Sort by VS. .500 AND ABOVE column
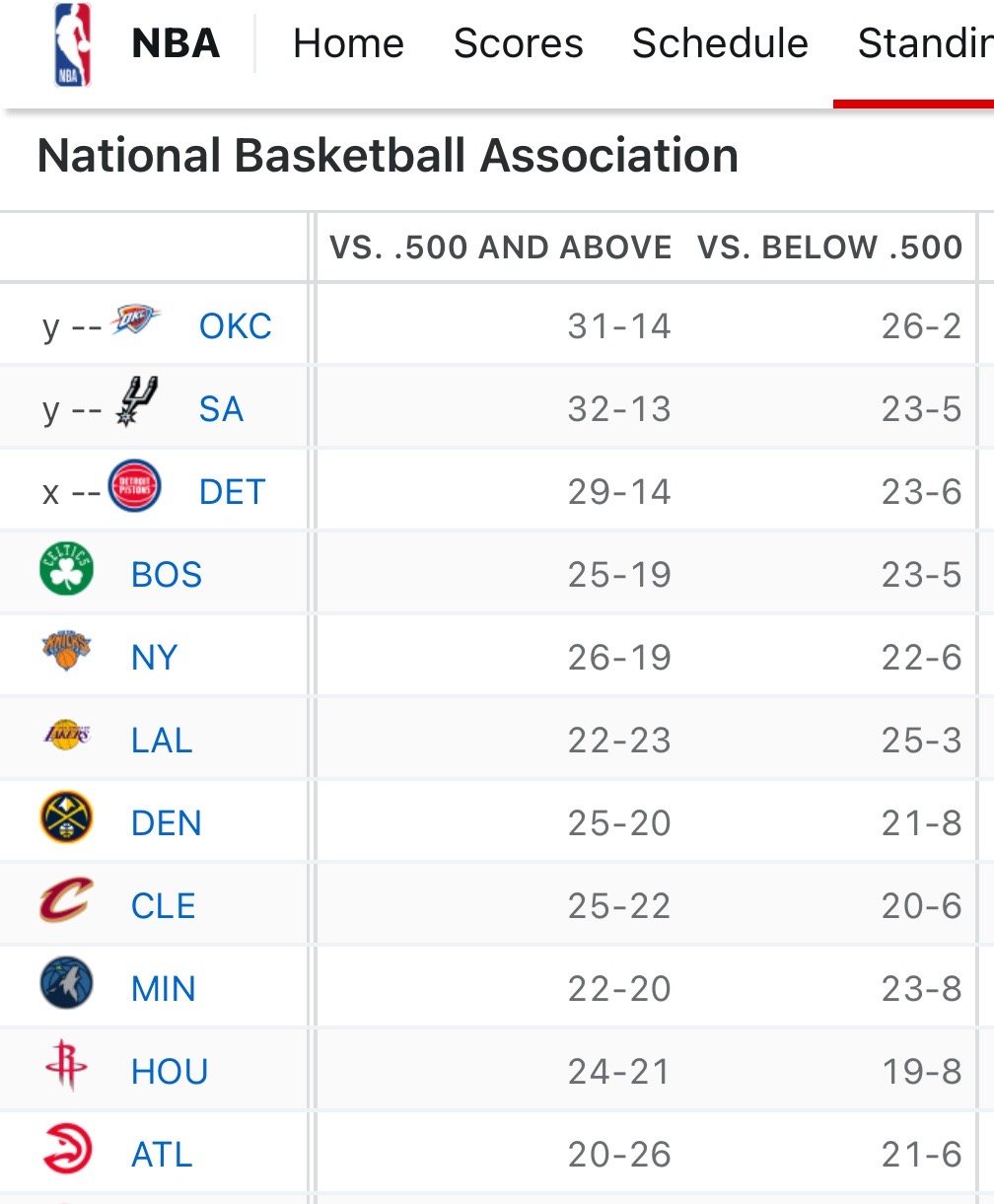The height and width of the screenshot is (1204, 994). pos(500,248)
